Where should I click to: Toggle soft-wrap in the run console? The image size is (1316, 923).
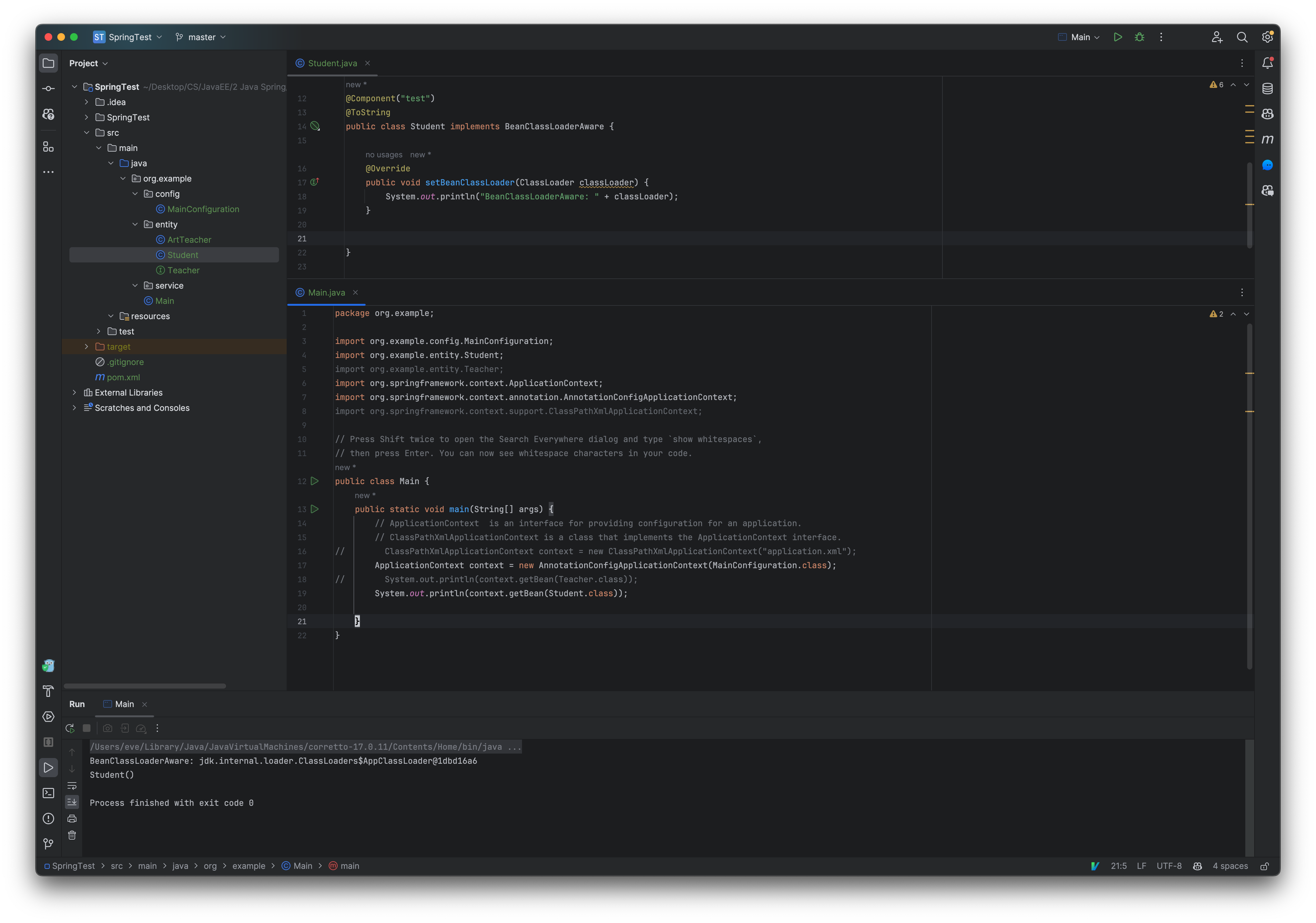click(x=72, y=785)
